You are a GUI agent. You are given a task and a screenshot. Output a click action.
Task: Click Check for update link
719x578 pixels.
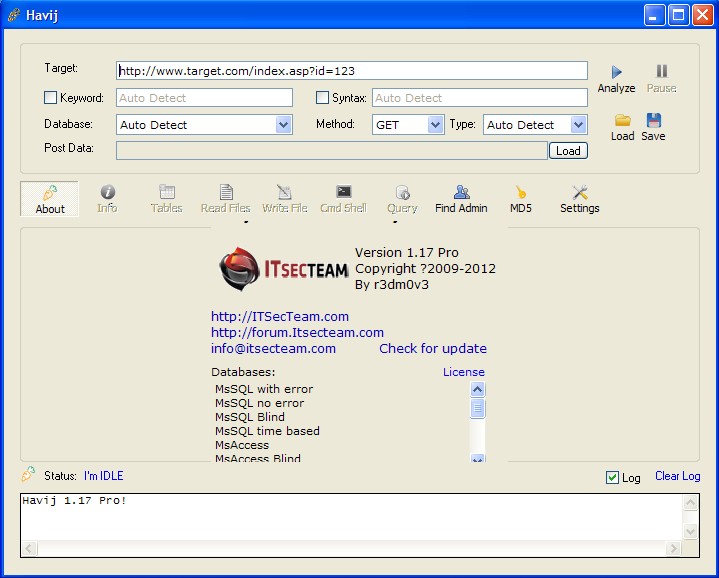tap(433, 348)
